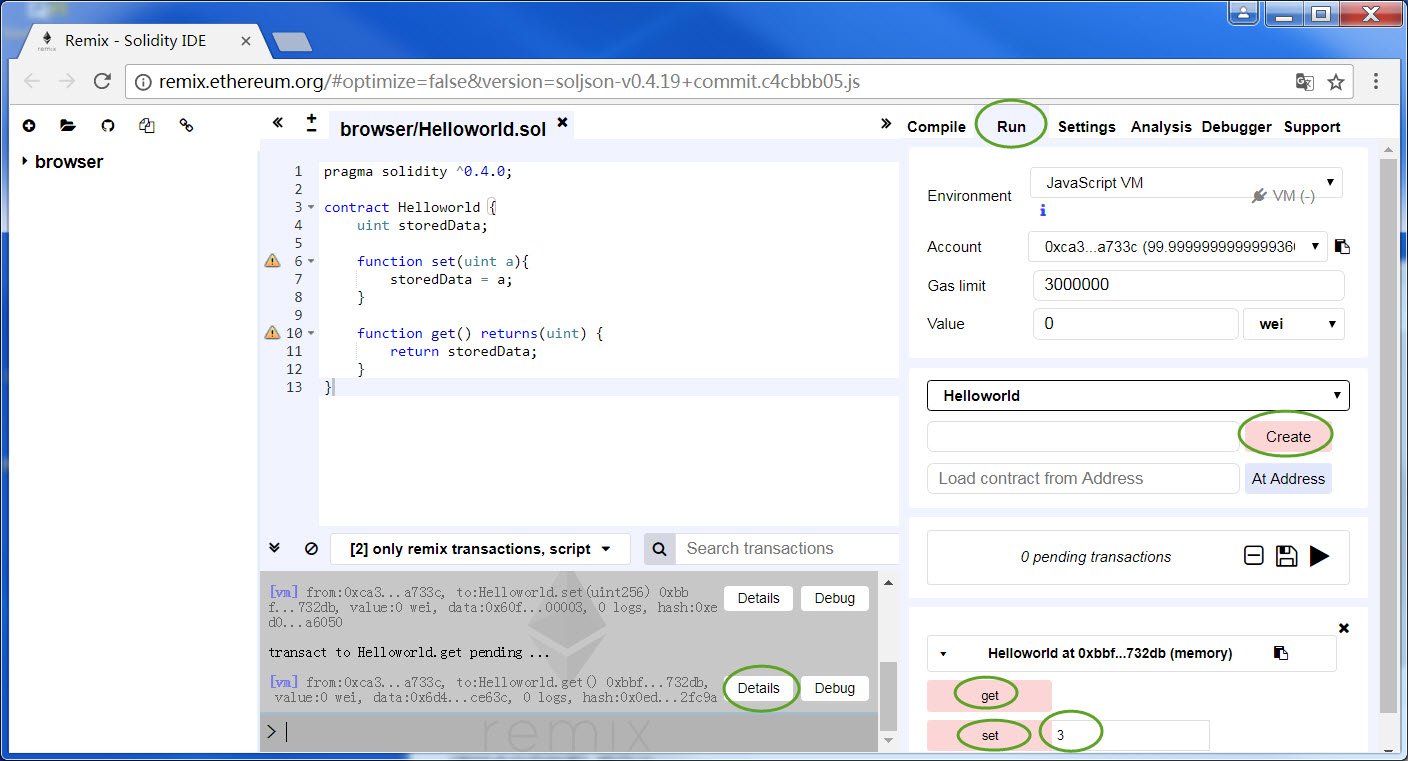This screenshot has width=1408, height=761.
Task: Switch to the Compile tab
Action: [936, 127]
